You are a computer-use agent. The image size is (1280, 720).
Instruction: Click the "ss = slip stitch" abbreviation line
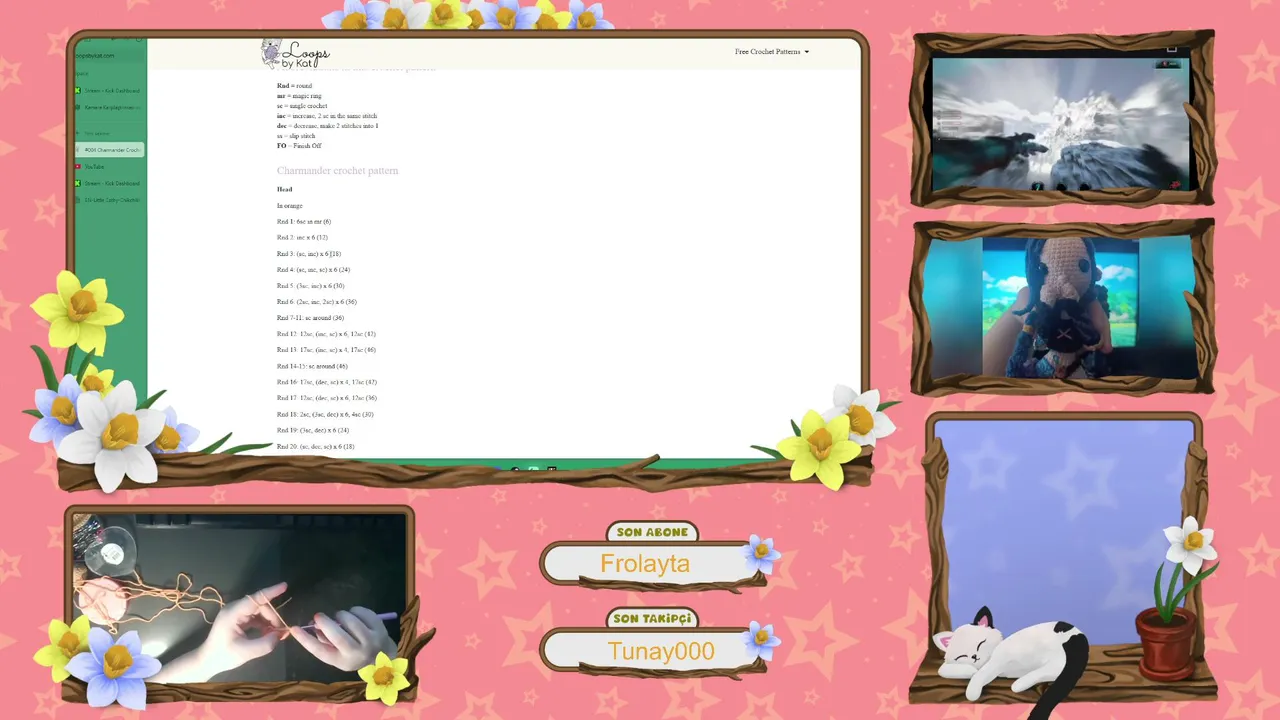point(296,136)
